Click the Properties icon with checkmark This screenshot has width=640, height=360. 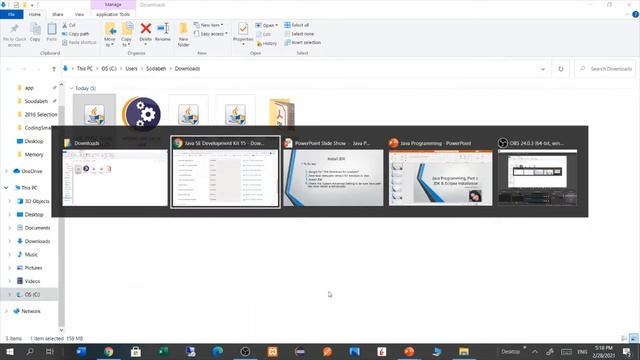pyautogui.click(x=243, y=29)
